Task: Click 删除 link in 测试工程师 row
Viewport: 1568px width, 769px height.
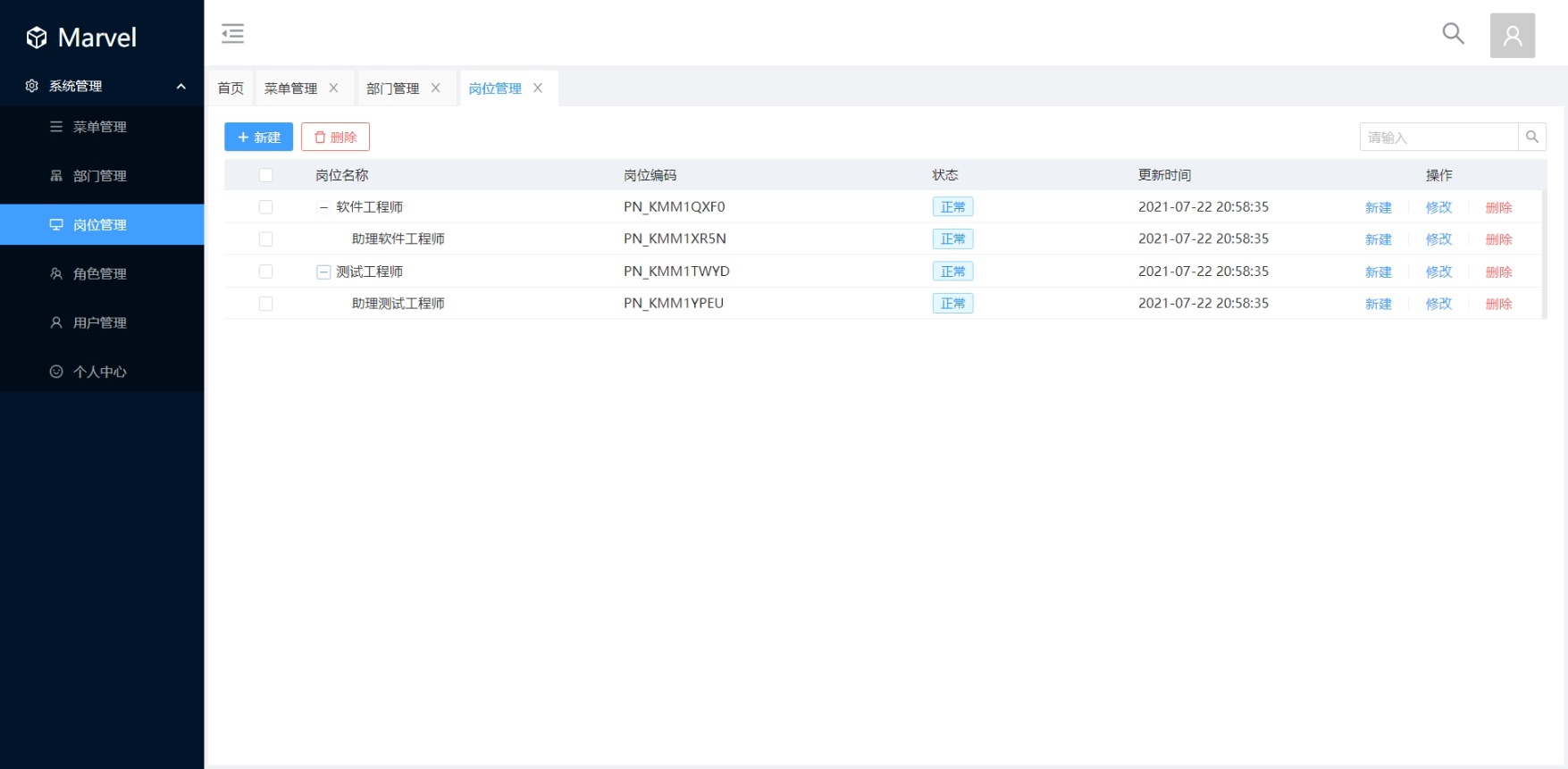Action: click(1498, 272)
